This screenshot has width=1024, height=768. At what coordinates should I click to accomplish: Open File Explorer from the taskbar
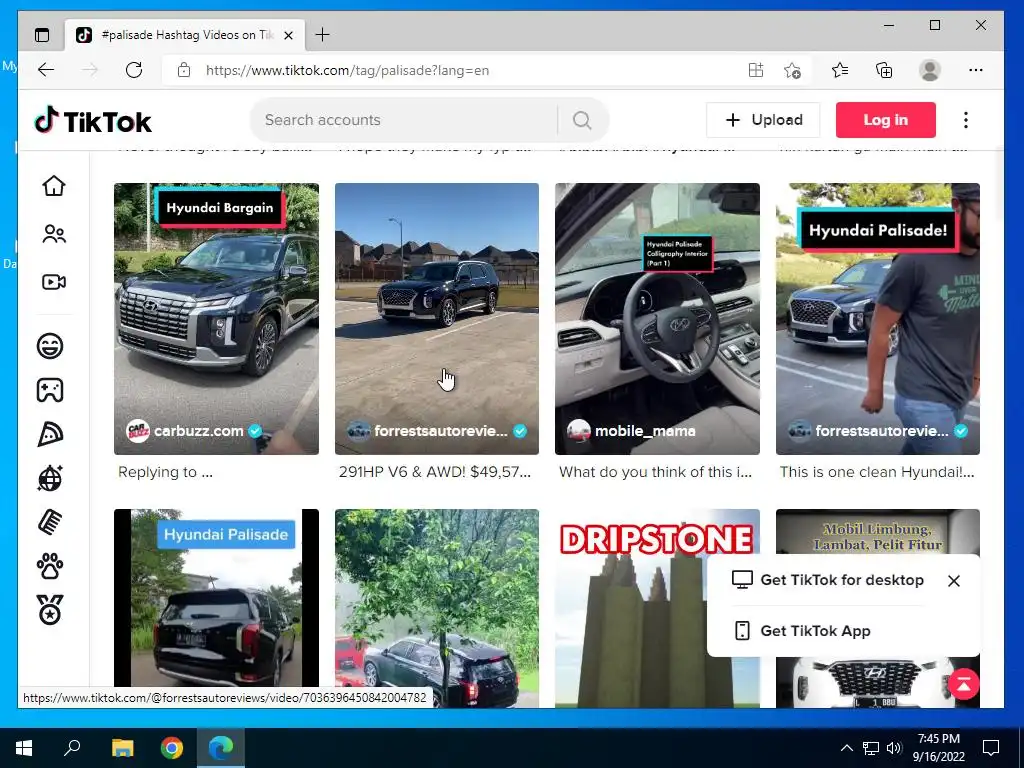click(x=122, y=748)
